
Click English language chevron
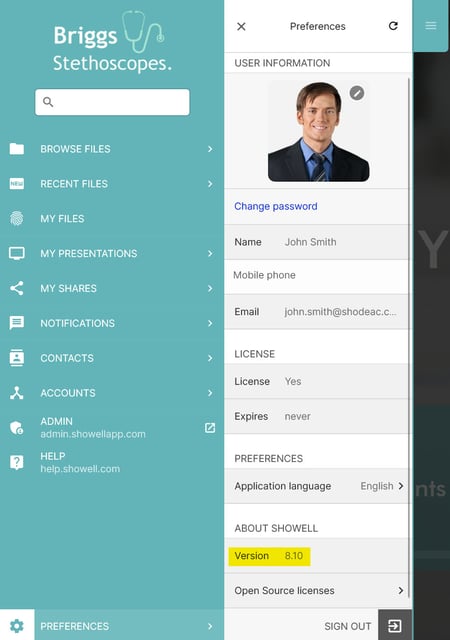pyautogui.click(x=401, y=486)
